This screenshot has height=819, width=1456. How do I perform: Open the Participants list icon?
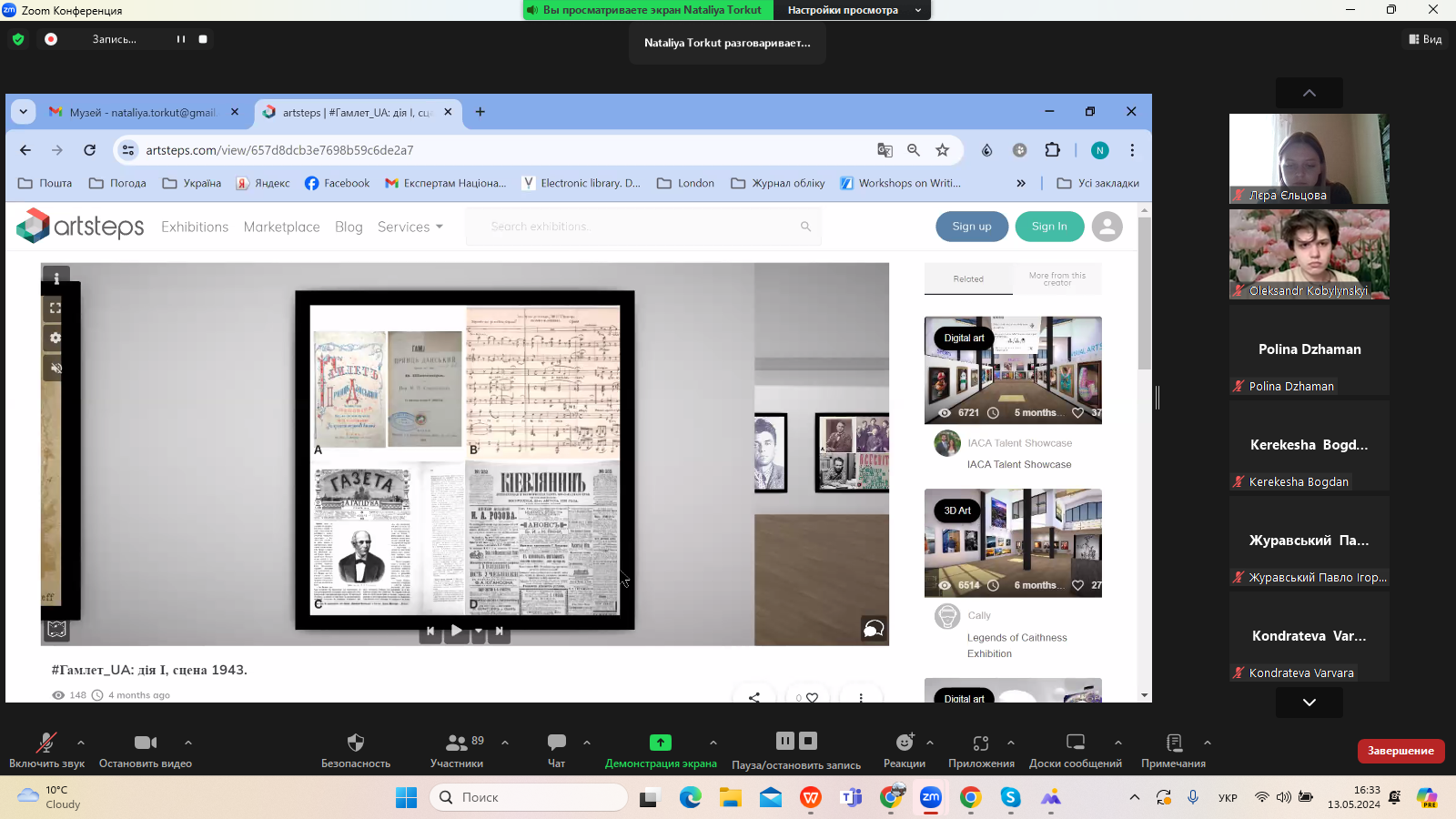click(x=457, y=743)
